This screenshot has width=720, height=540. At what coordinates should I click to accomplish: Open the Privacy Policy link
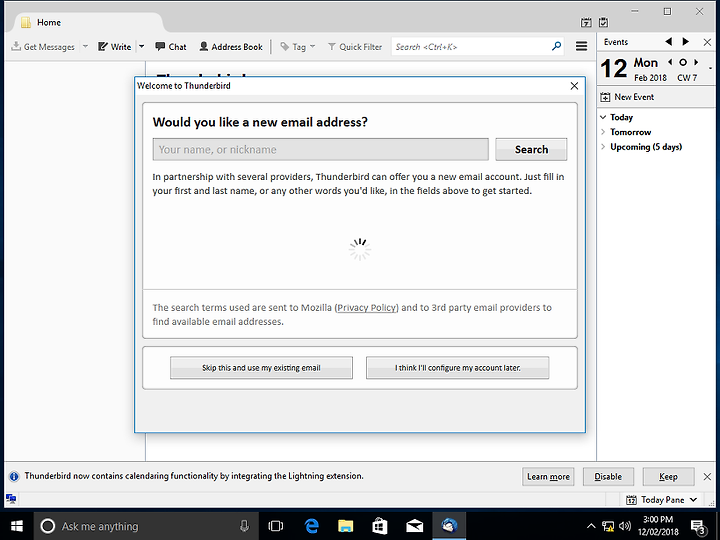tap(367, 308)
